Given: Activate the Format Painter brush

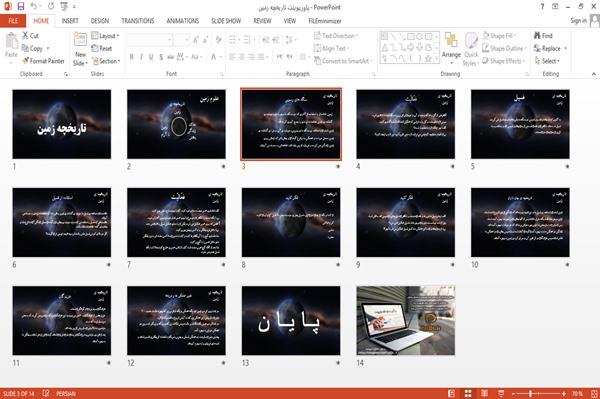Looking at the screenshot, I should tap(43, 61).
